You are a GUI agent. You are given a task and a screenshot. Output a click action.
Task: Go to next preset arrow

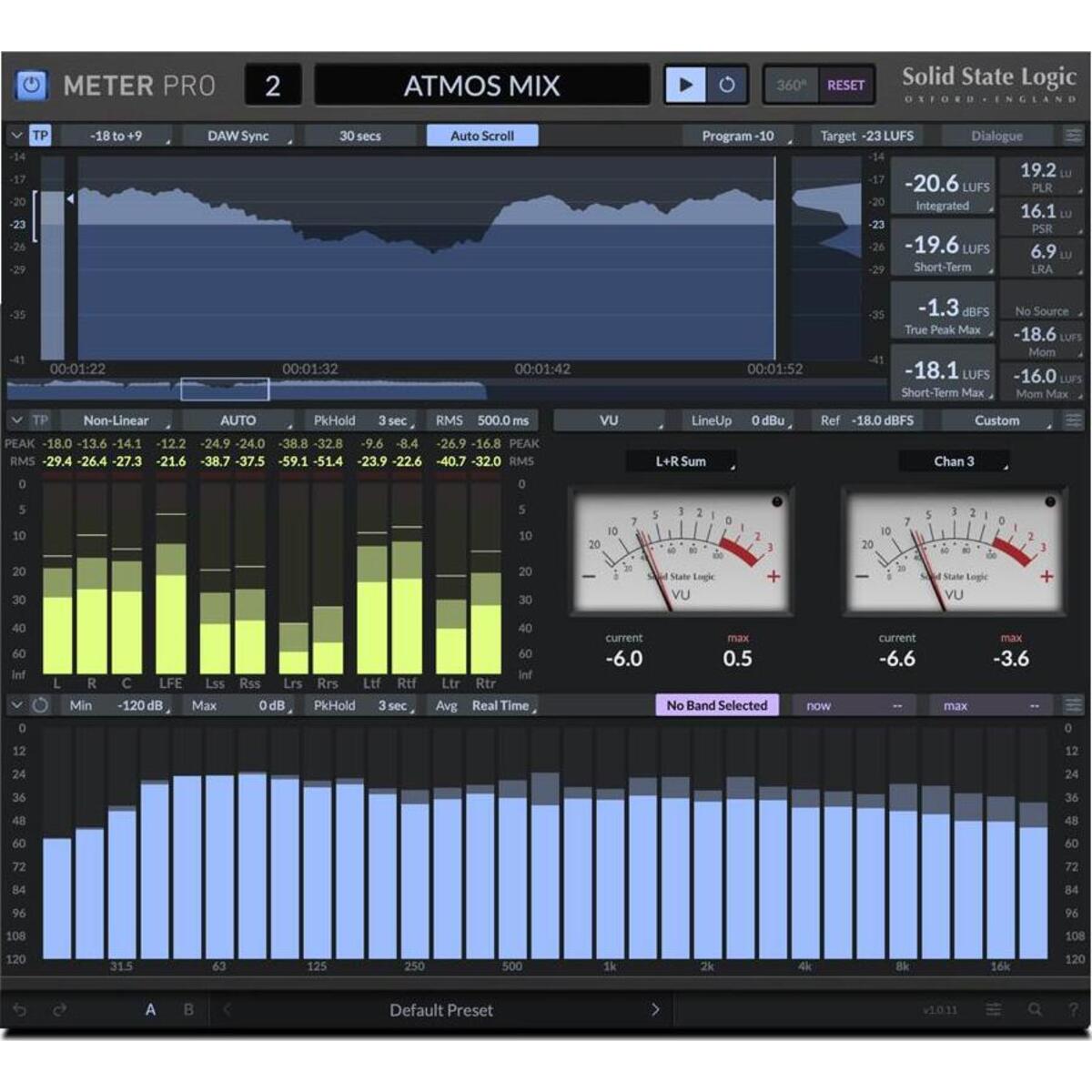tap(655, 1010)
